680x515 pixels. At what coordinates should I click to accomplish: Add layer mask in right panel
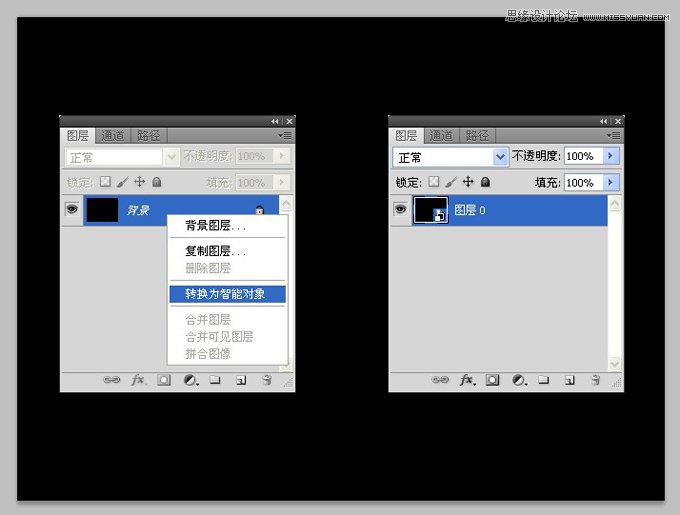[x=492, y=380]
